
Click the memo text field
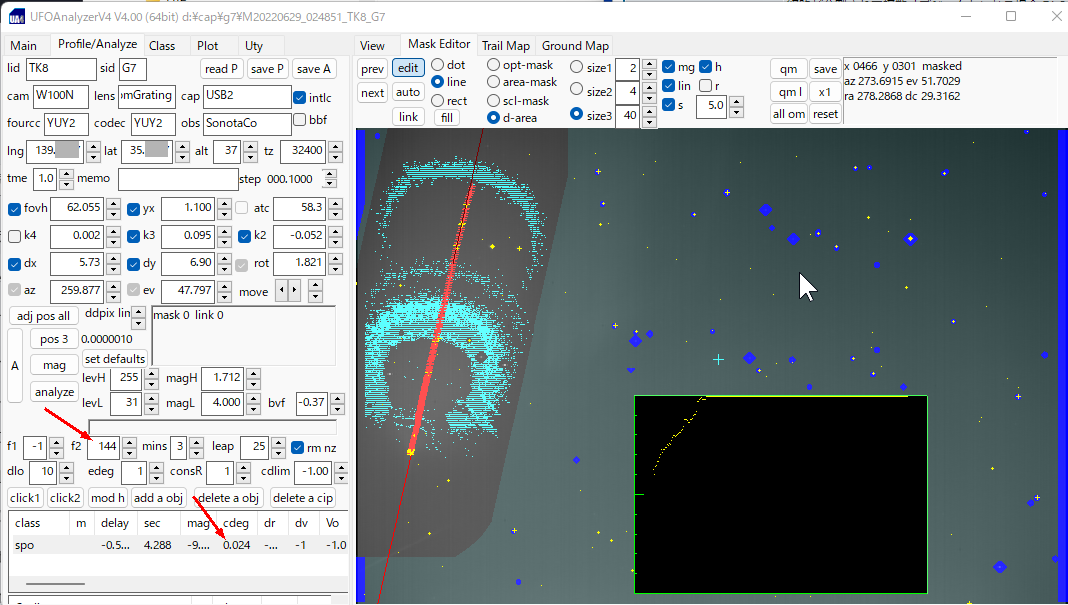(x=176, y=180)
